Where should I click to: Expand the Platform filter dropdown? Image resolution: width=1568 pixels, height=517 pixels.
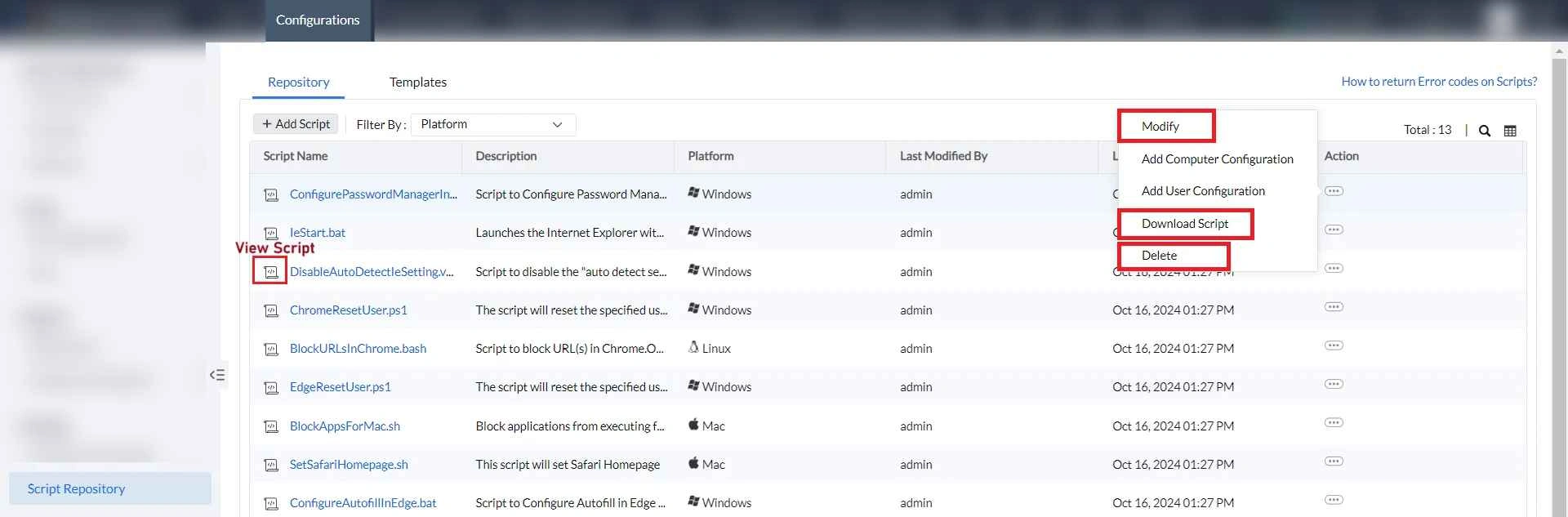point(493,124)
